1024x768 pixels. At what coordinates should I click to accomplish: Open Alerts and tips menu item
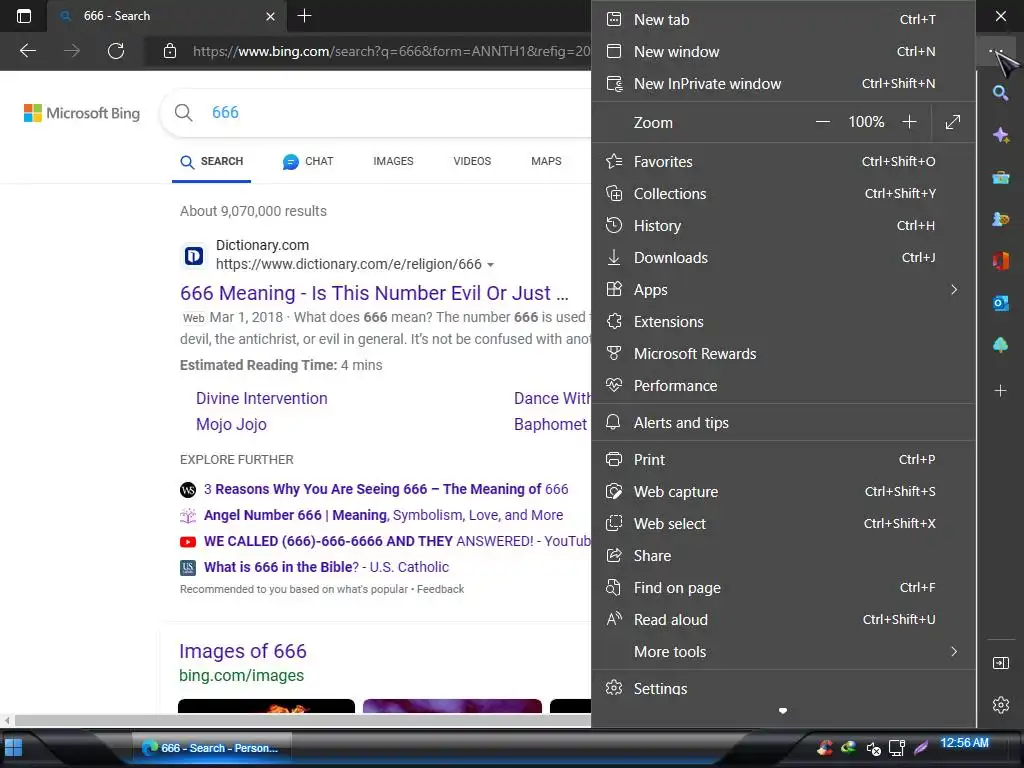(x=783, y=423)
